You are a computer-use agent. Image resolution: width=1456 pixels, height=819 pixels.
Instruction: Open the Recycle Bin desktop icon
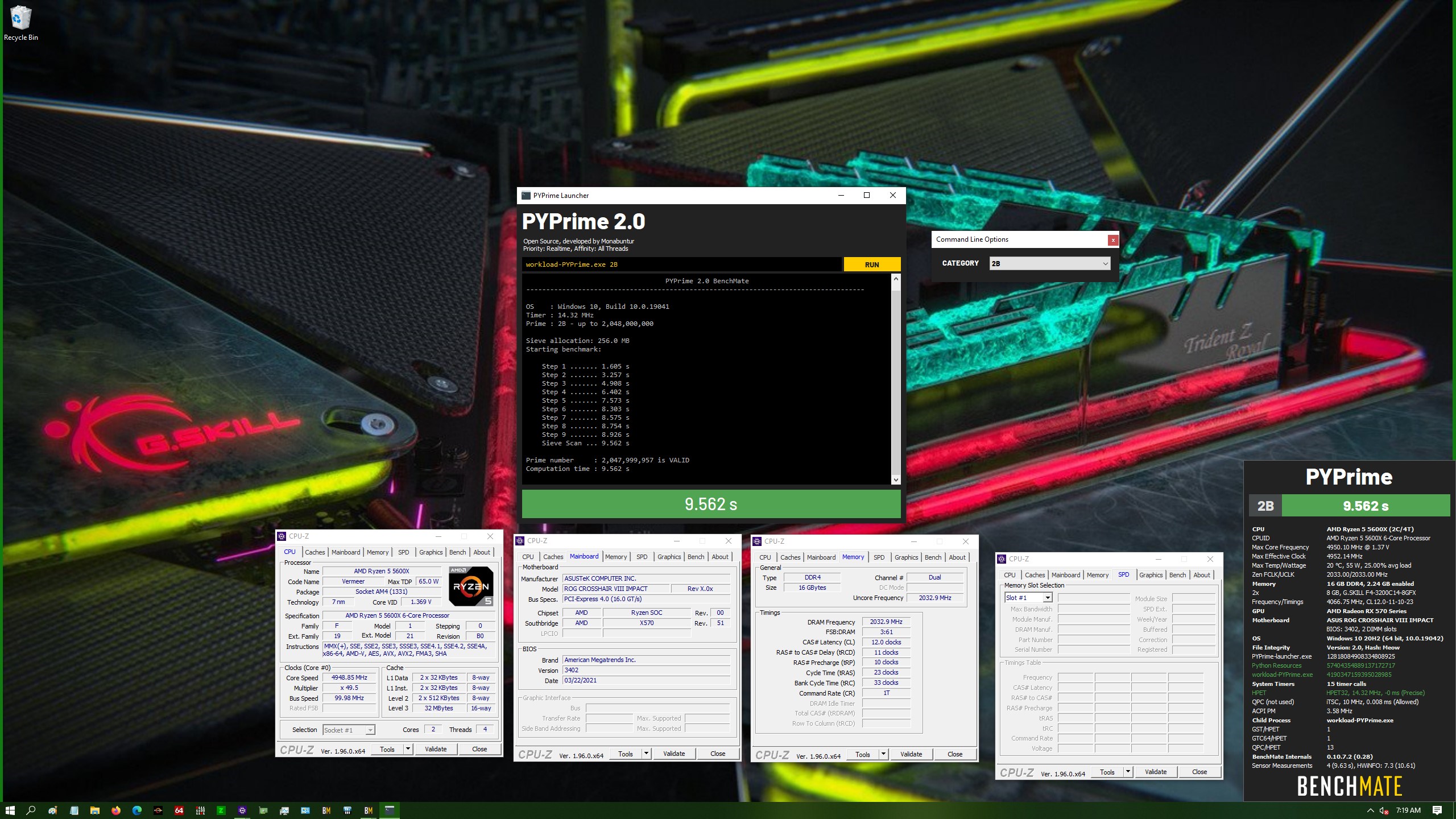20,23
